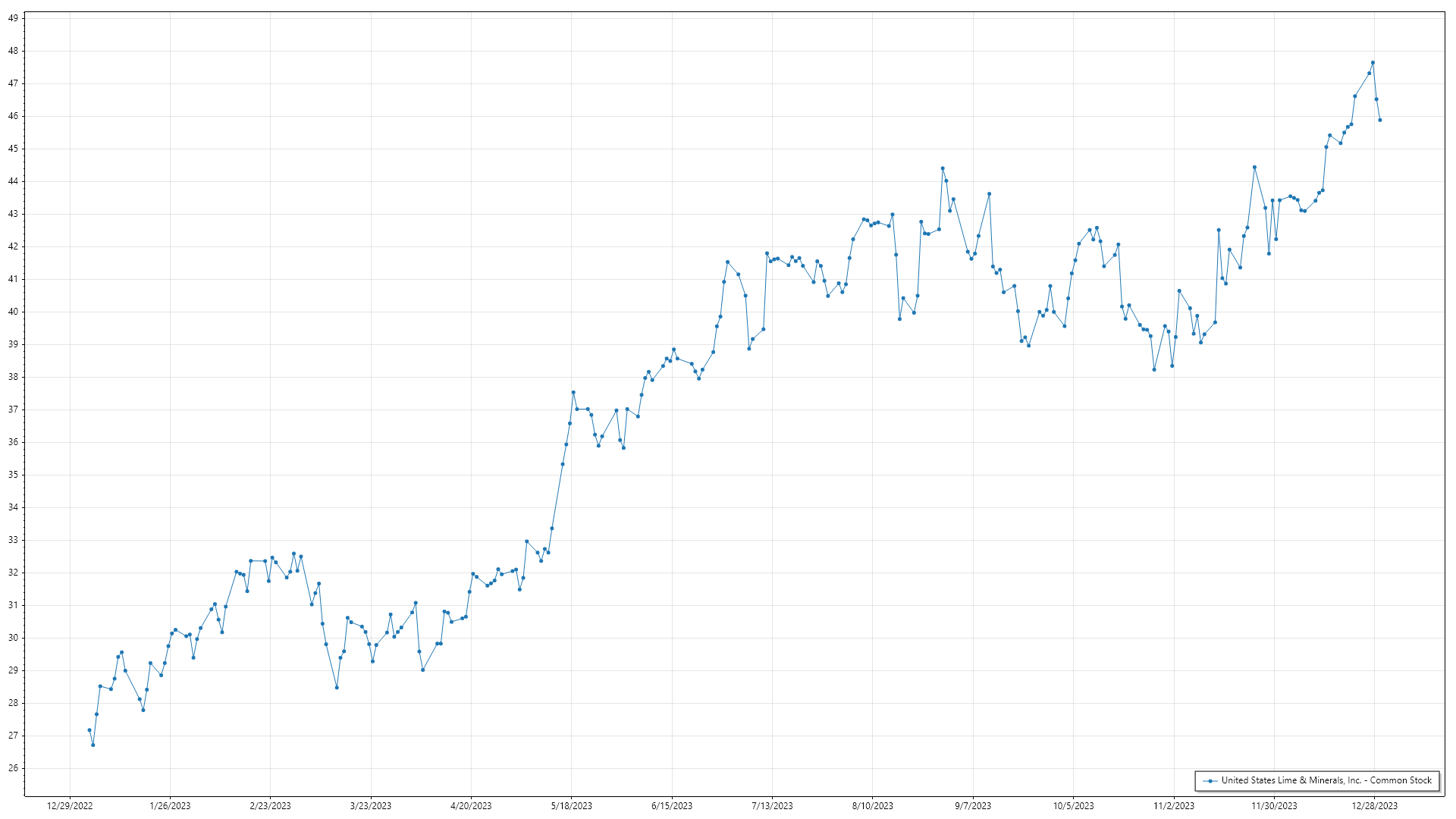Image resolution: width=1456 pixels, height=819 pixels.
Task: Select the 40 label on the y-axis
Action: 13,312
